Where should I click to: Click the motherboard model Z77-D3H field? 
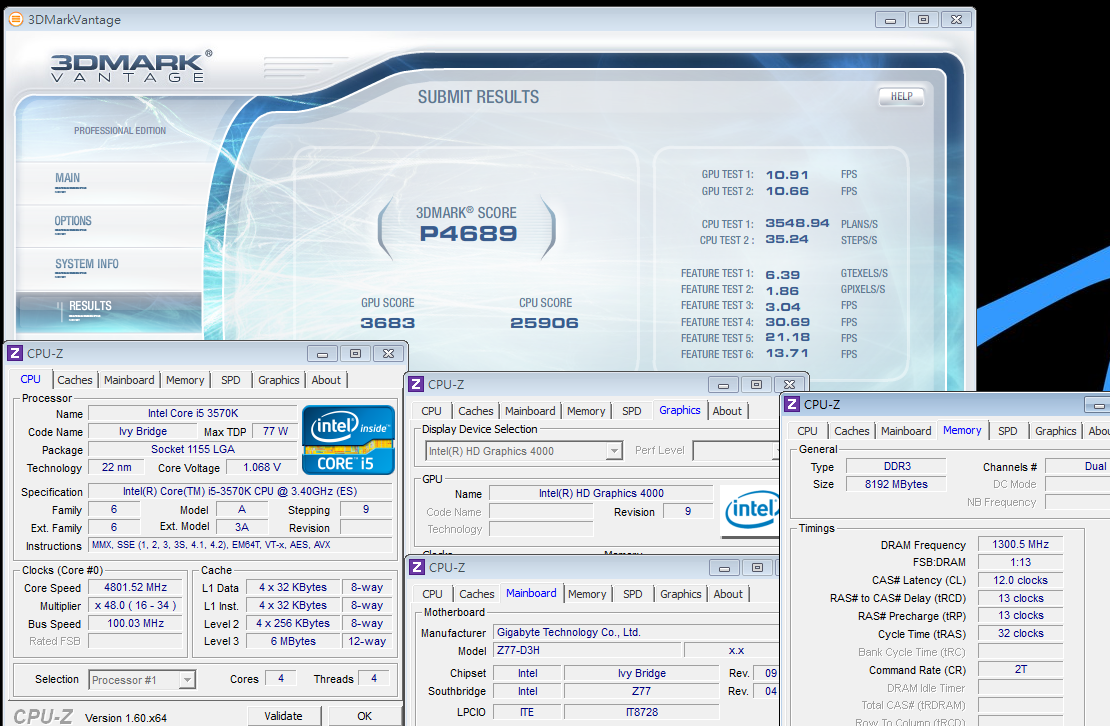point(588,650)
